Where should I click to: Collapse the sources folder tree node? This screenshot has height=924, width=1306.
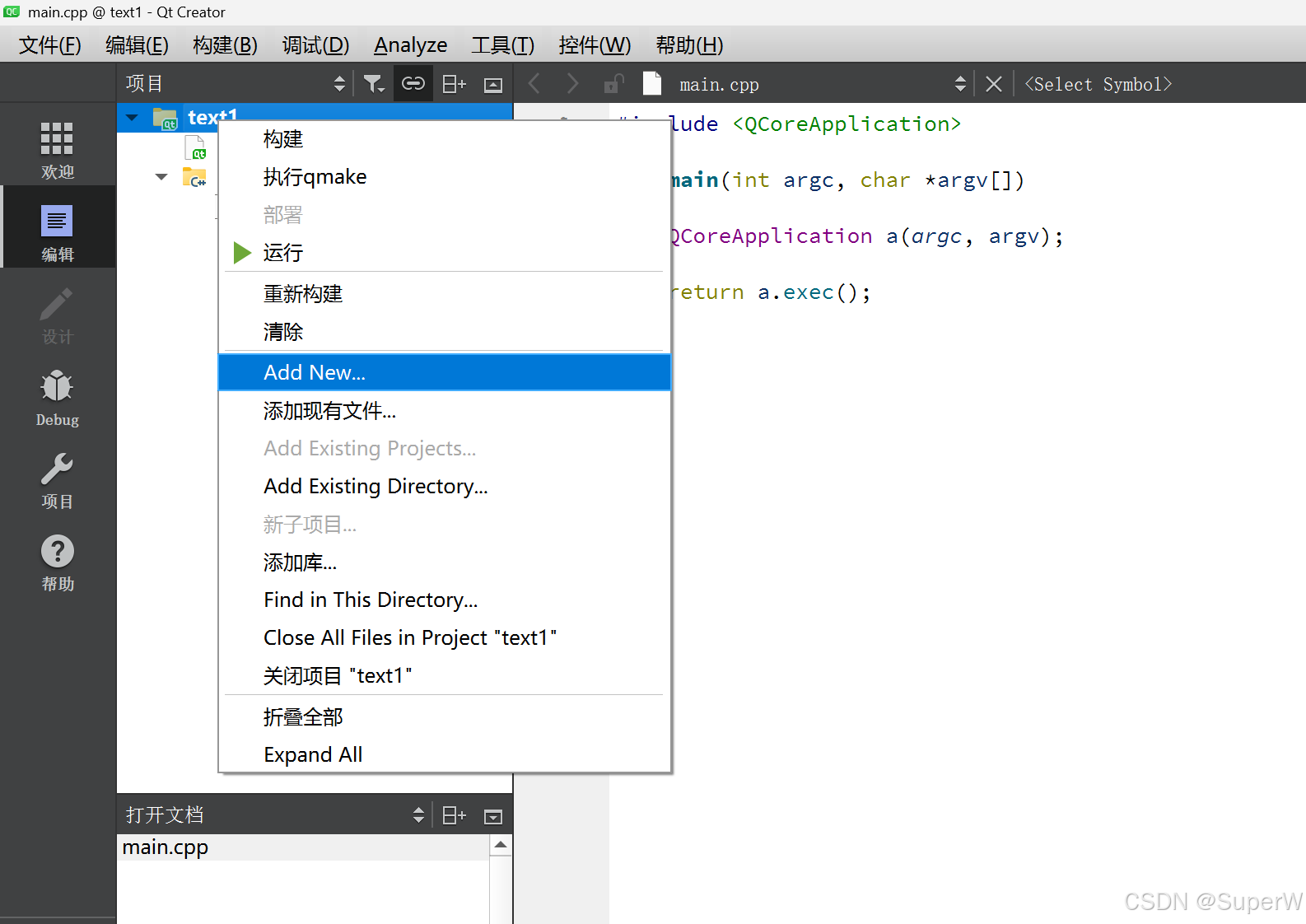click(x=161, y=176)
